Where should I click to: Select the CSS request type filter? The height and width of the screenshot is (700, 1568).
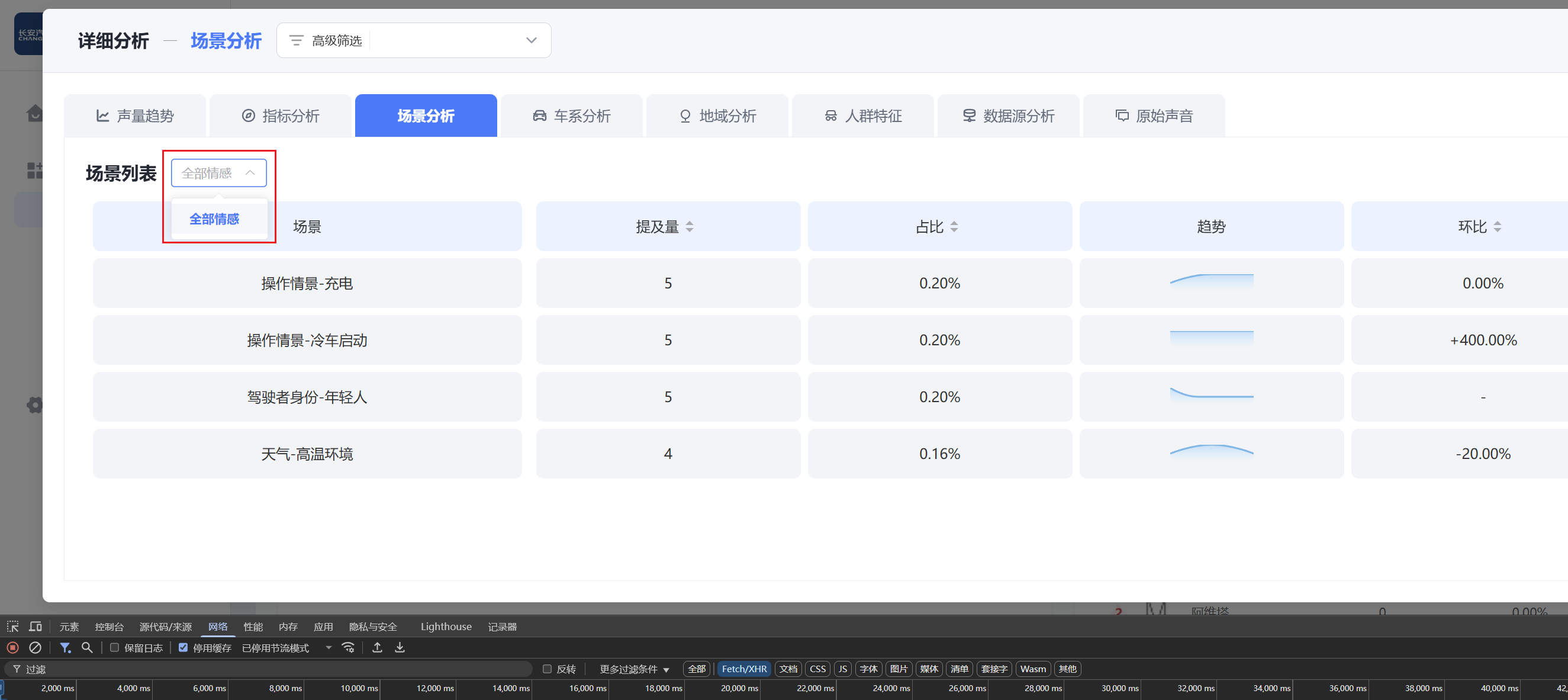pyautogui.click(x=817, y=669)
